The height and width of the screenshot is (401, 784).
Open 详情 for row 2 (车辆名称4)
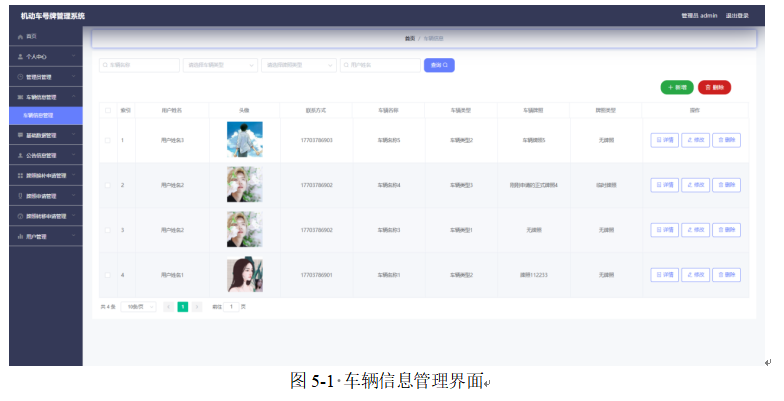click(664, 185)
